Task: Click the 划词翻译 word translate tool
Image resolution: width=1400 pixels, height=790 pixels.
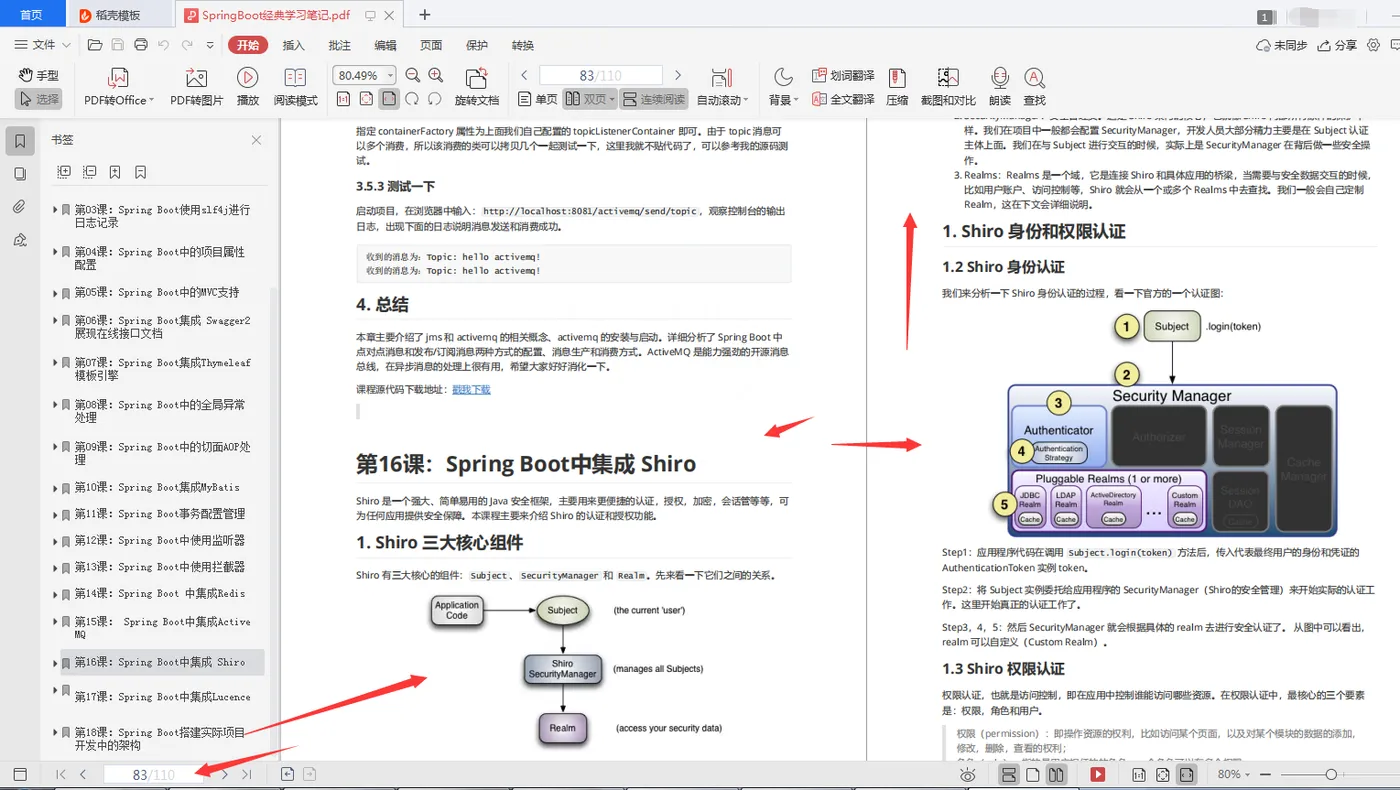Action: [843, 75]
